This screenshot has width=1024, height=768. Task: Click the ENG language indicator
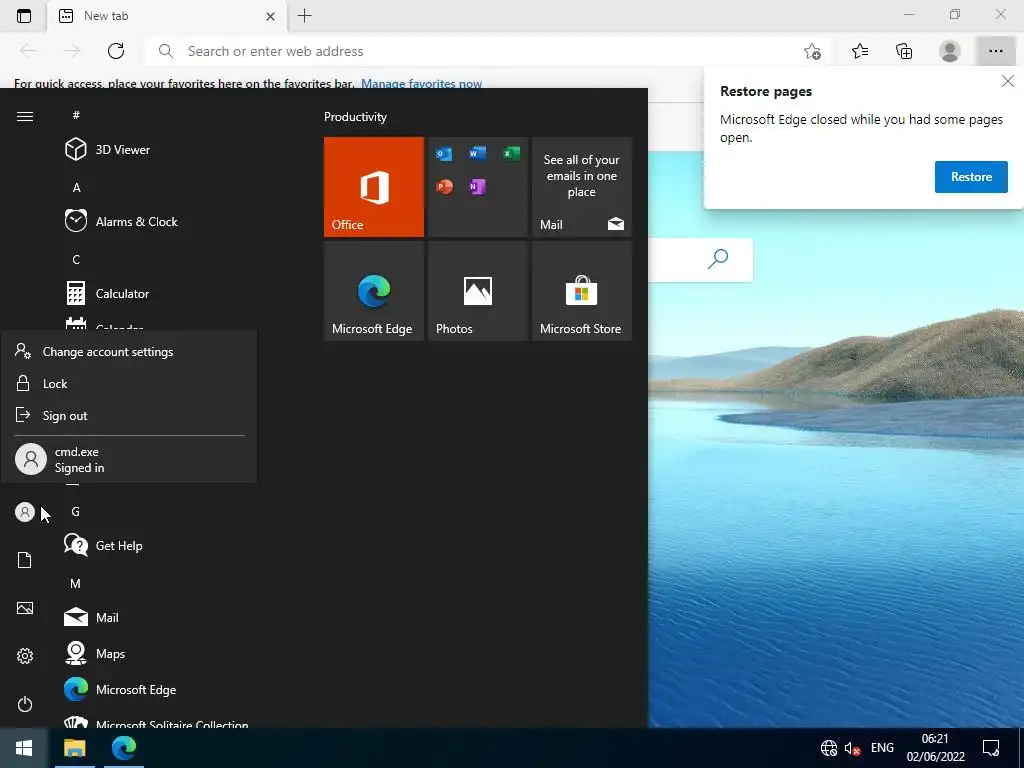click(882, 748)
